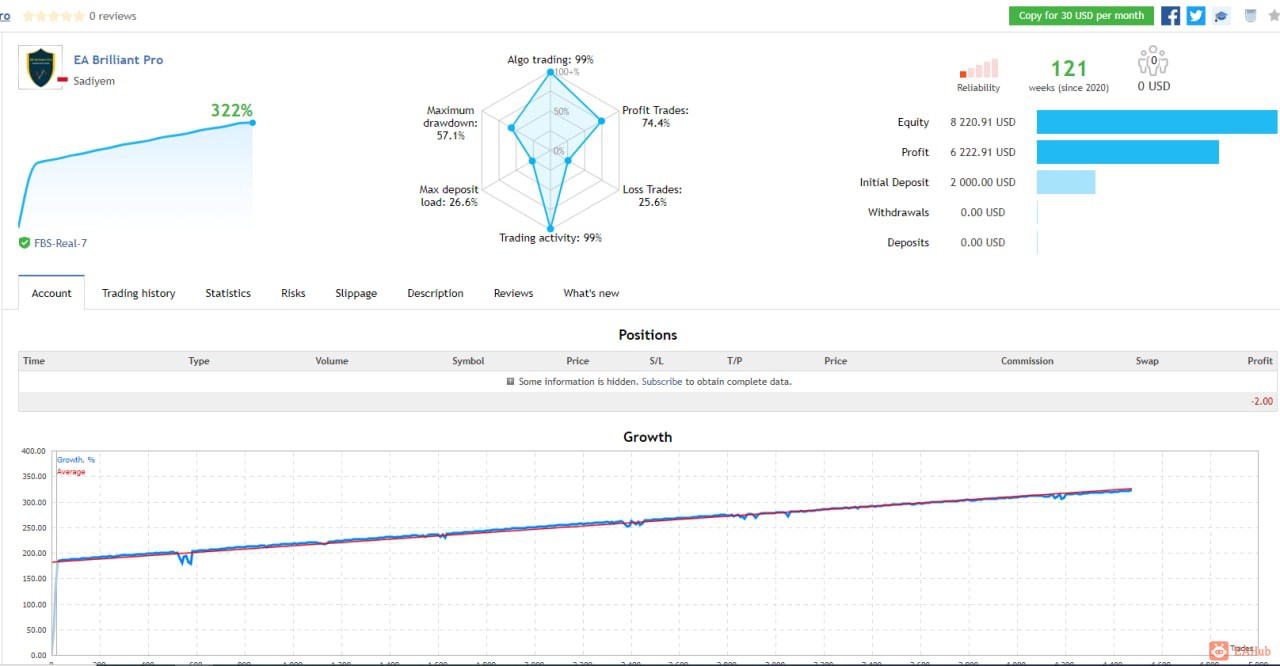
Task: Click Loss Trades: 25.6% label
Action: click(x=652, y=196)
